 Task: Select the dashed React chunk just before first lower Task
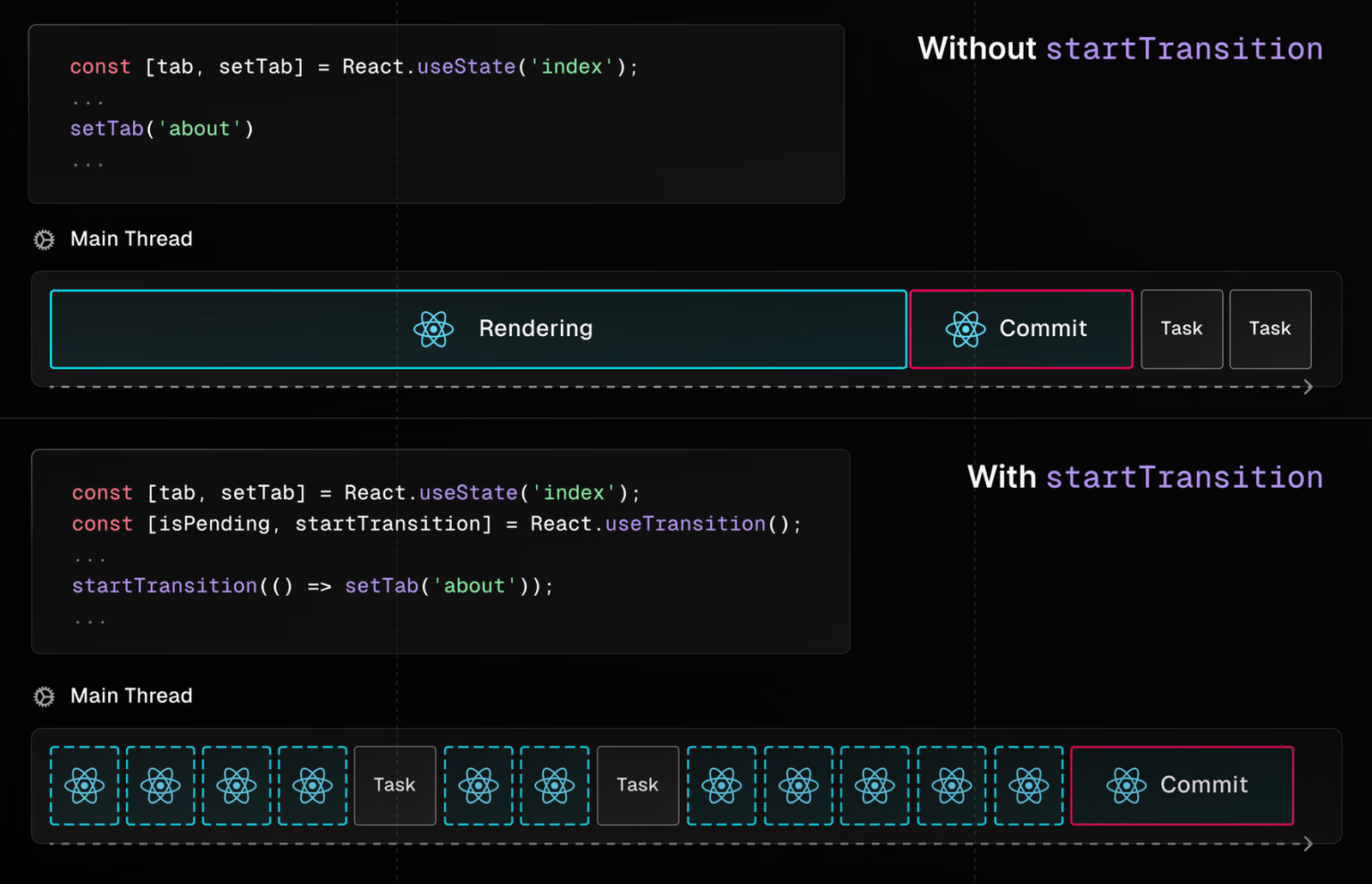[313, 785]
